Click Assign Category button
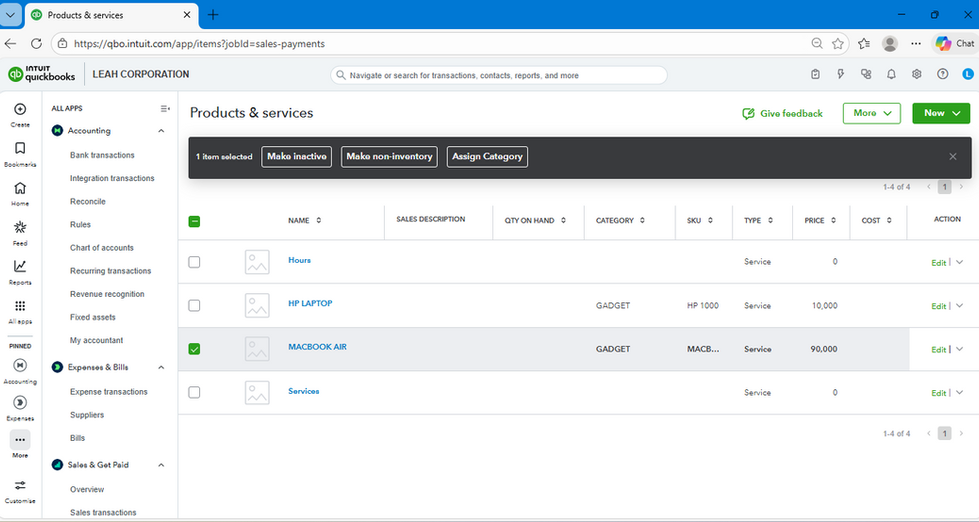 pos(487,157)
